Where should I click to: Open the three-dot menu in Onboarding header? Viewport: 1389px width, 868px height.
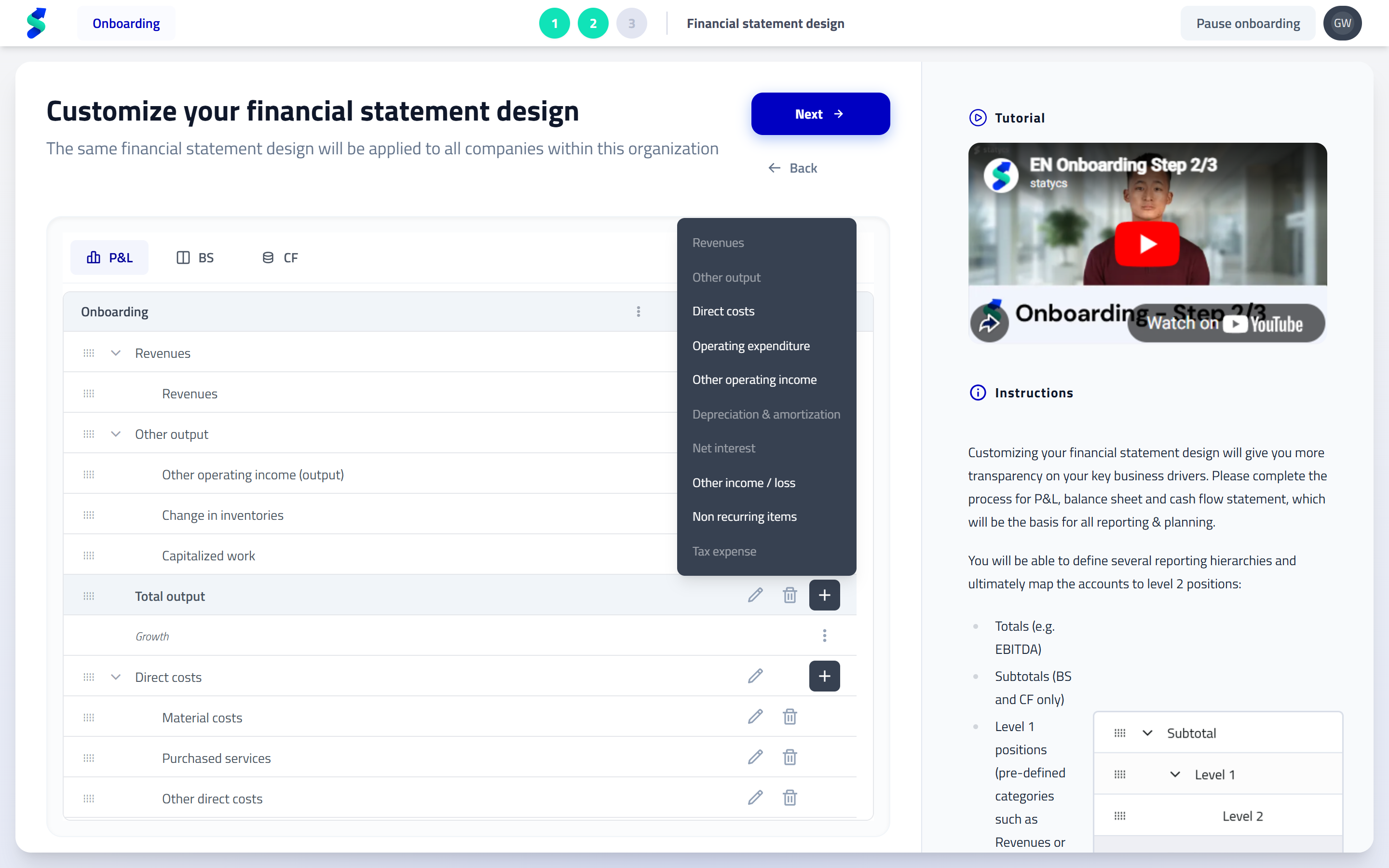tap(638, 312)
